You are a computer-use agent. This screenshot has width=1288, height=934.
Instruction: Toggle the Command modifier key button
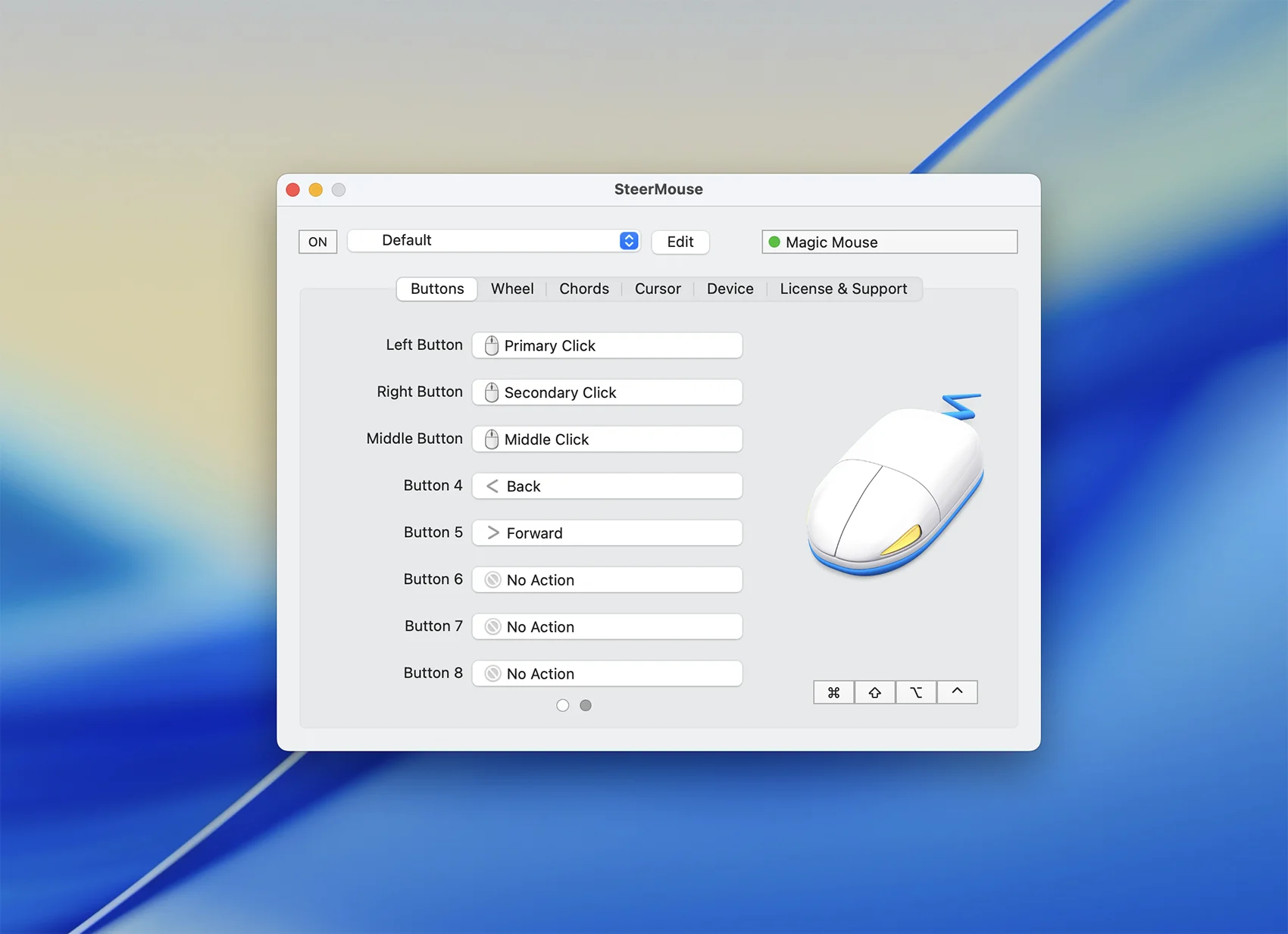click(834, 692)
